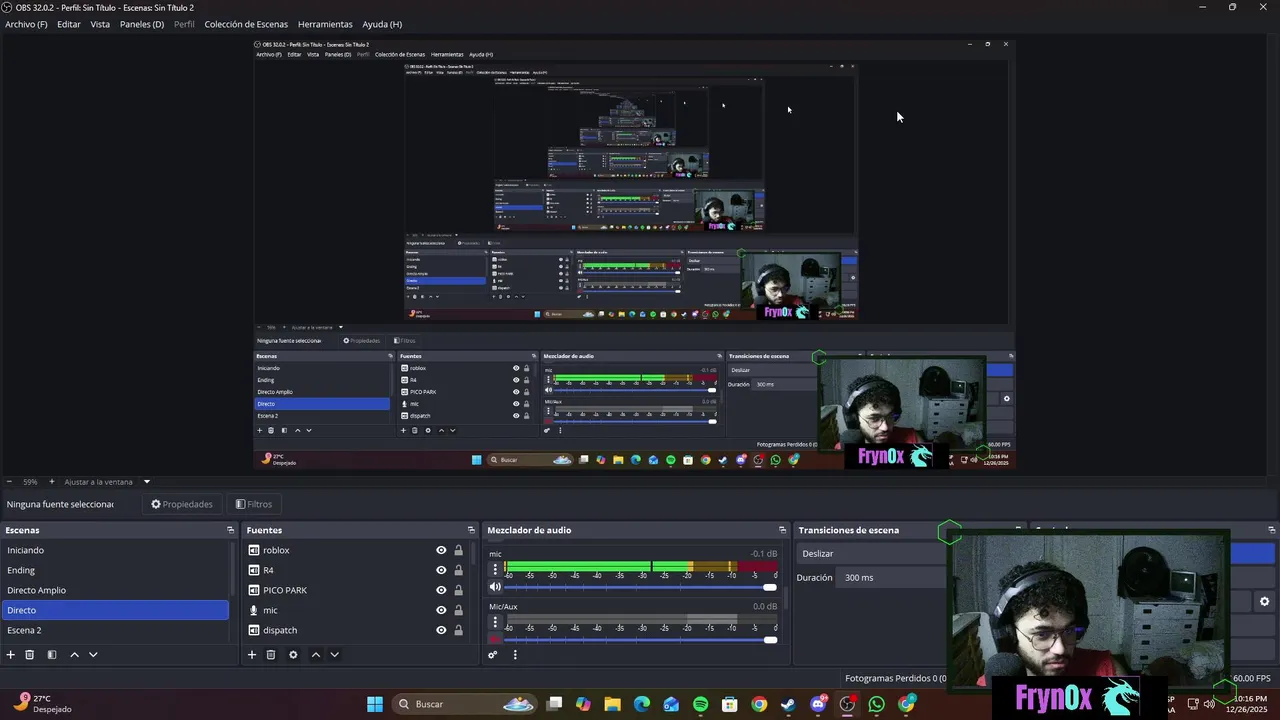Open the Paneles (D) menu
Screen dimensions: 1280x720
[x=142, y=24]
